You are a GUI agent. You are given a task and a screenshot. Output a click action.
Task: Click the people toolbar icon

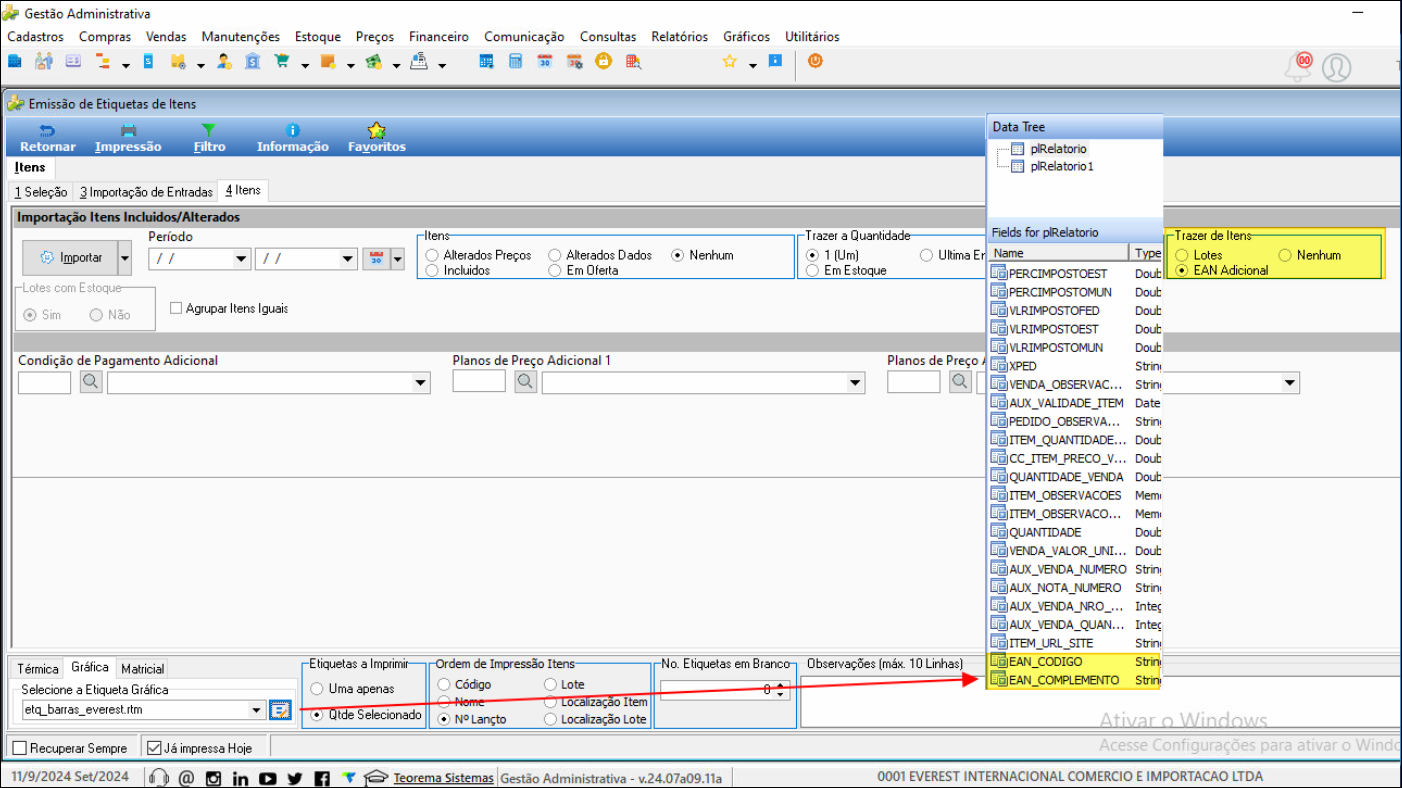(43, 61)
